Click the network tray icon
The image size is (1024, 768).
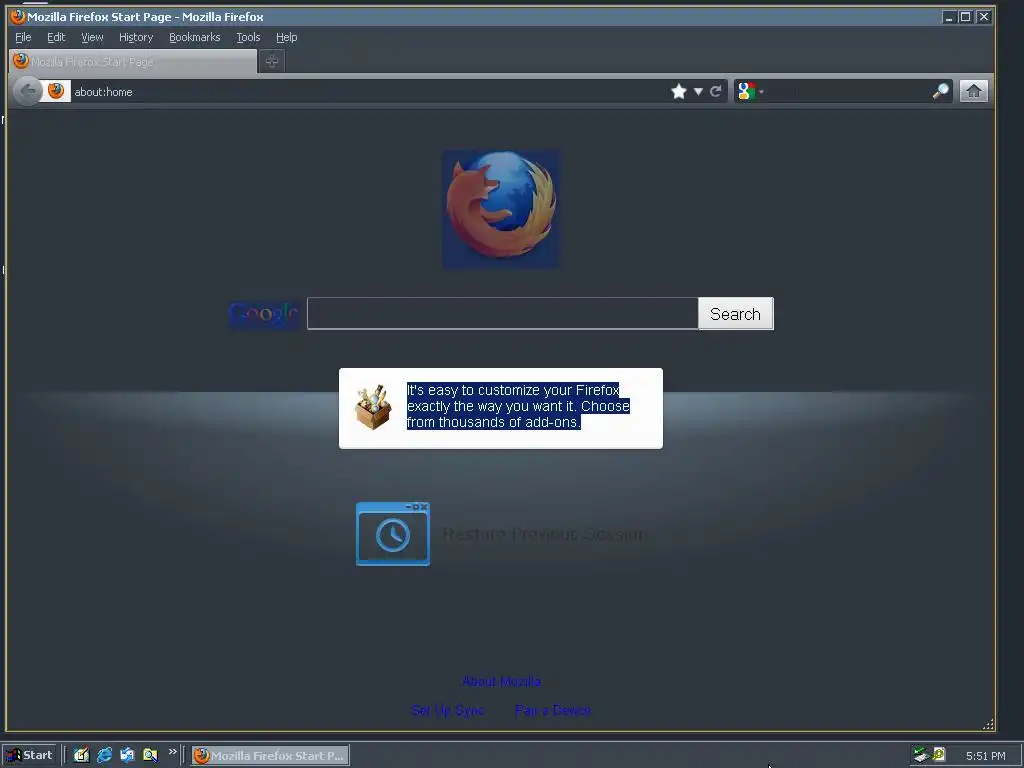[x=921, y=756]
